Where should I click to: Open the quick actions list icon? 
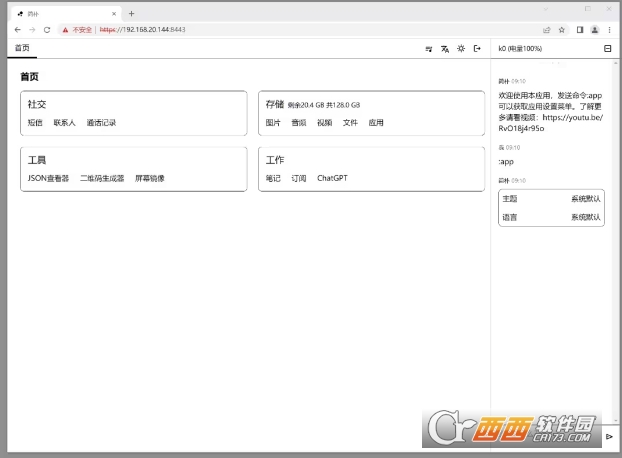(x=428, y=49)
